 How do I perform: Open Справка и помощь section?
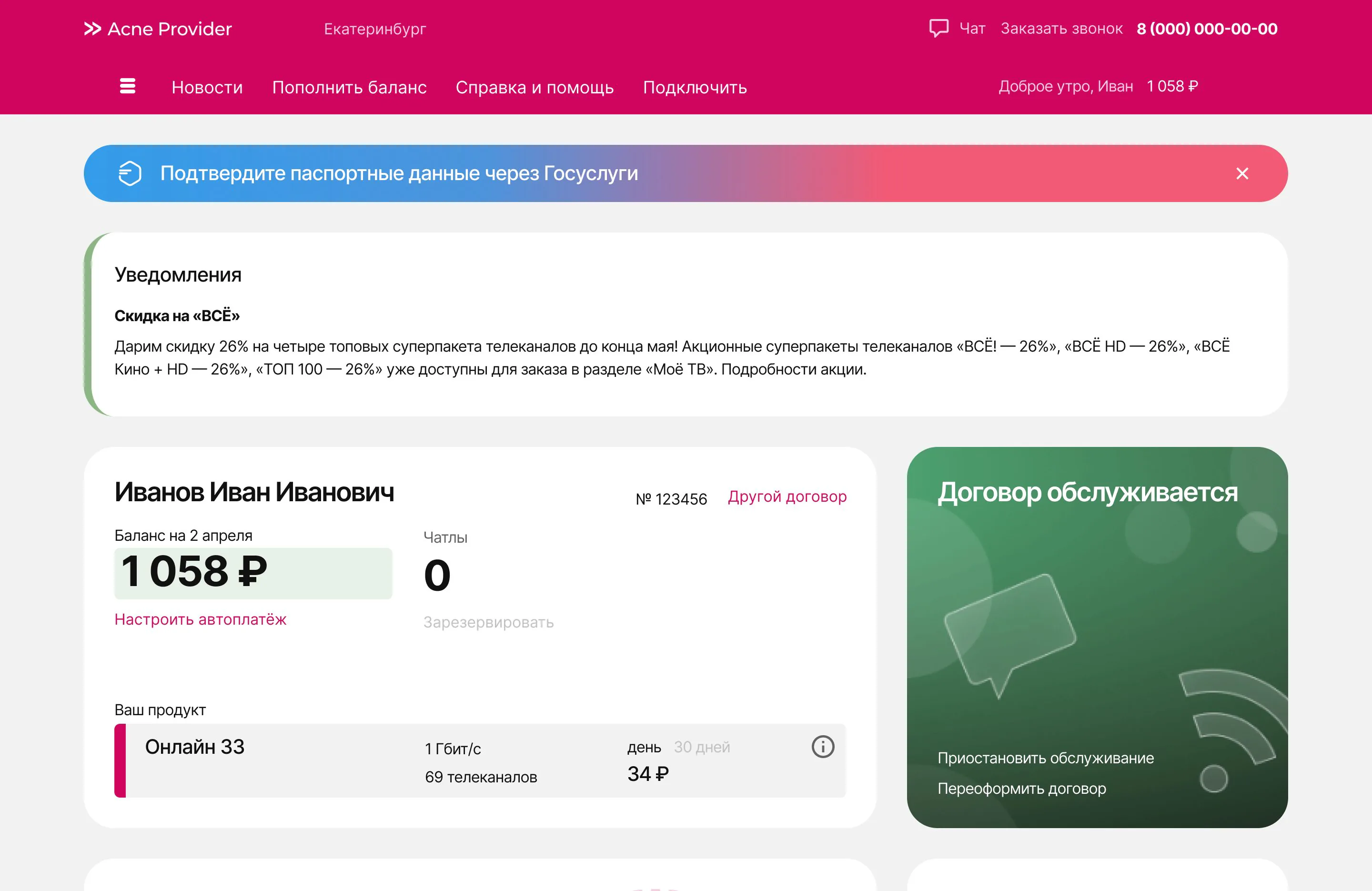pyautogui.click(x=535, y=87)
